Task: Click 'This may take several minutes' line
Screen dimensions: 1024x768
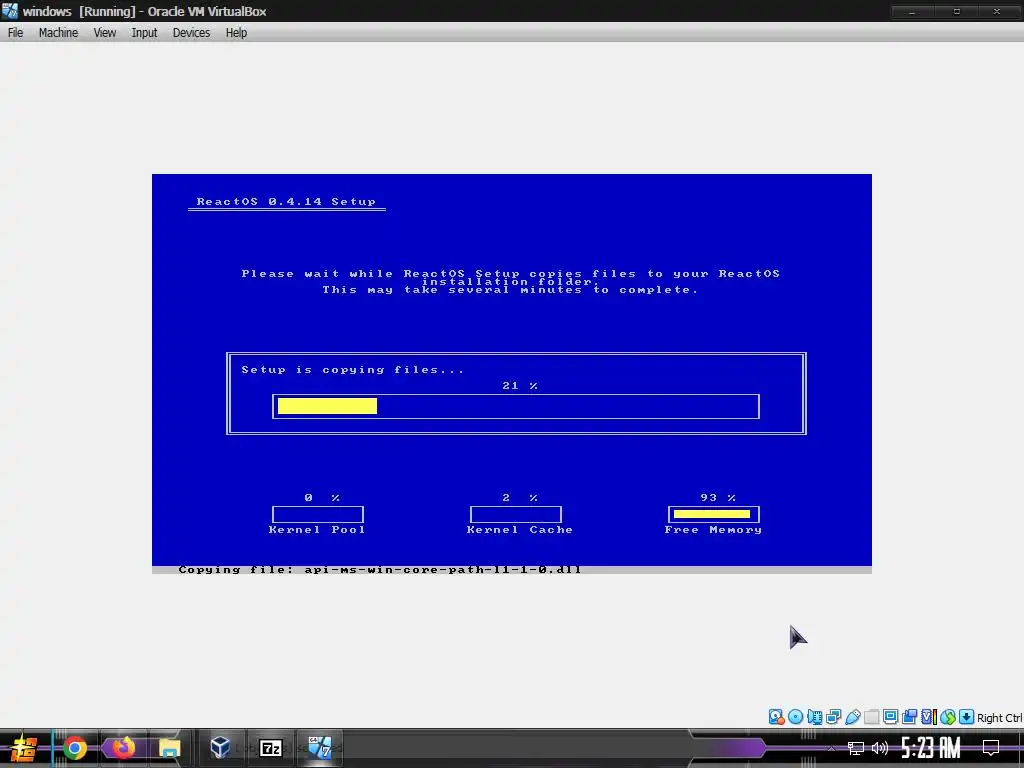Action: [510, 290]
